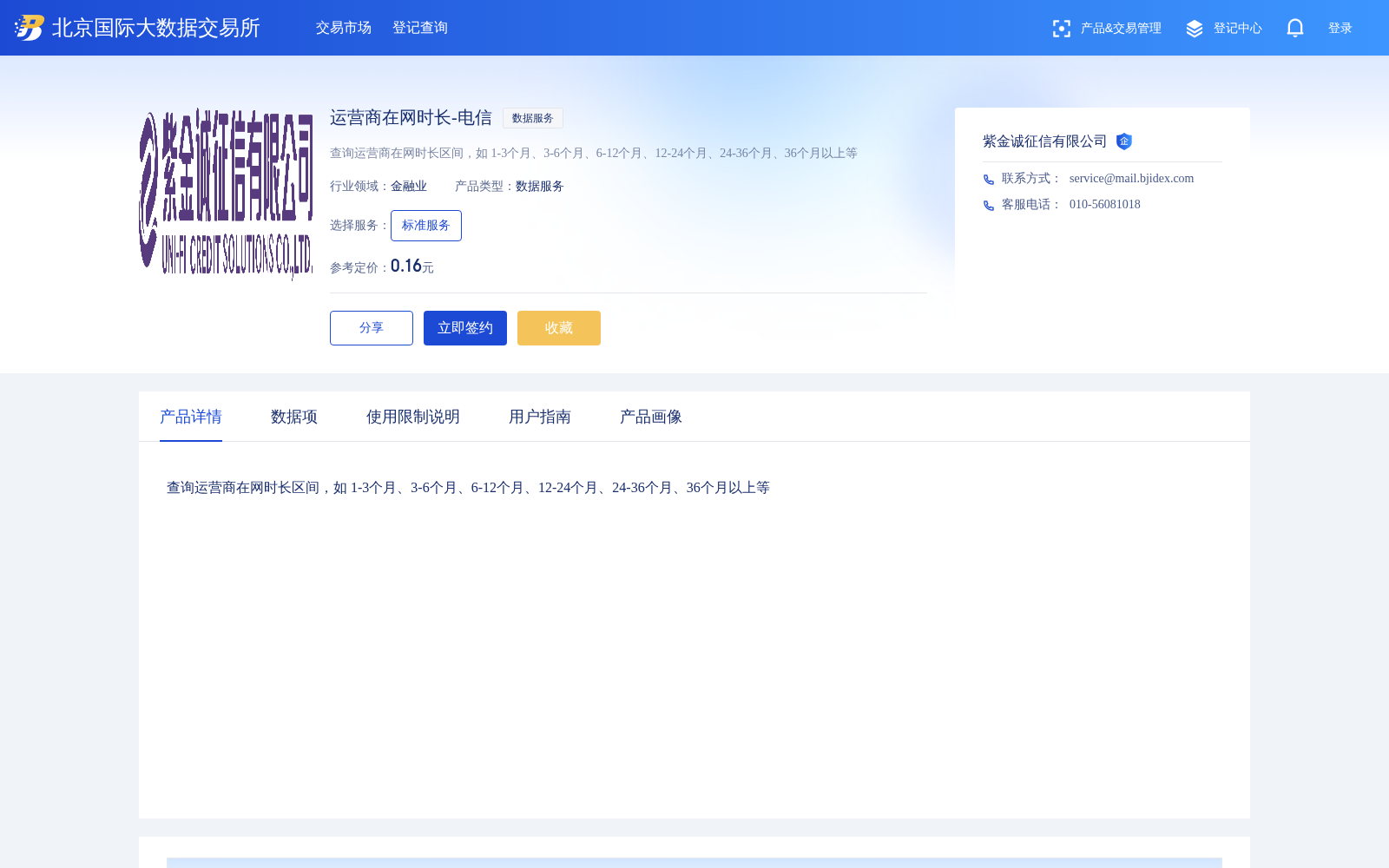
Task: Open the notification bell icon
Action: point(1294,28)
